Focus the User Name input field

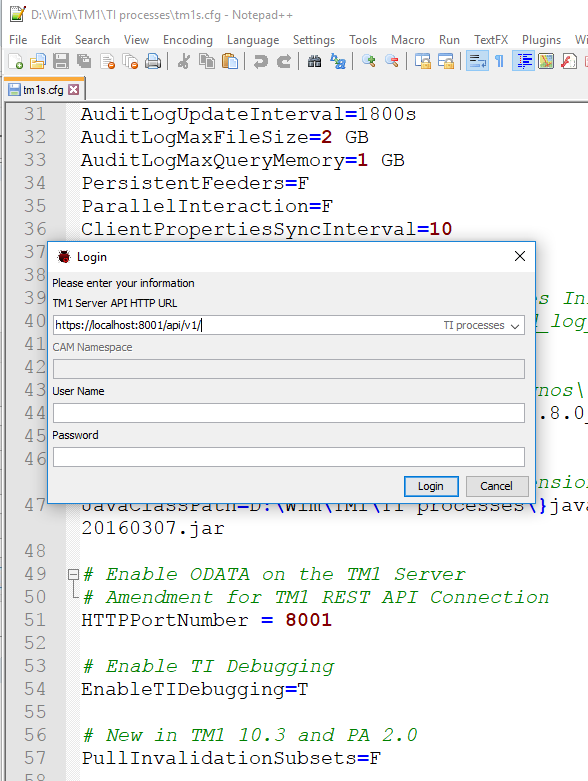click(x=289, y=413)
